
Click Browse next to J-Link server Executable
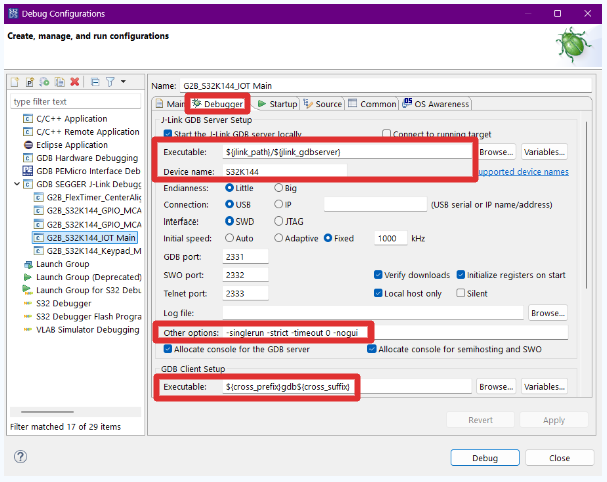496,152
